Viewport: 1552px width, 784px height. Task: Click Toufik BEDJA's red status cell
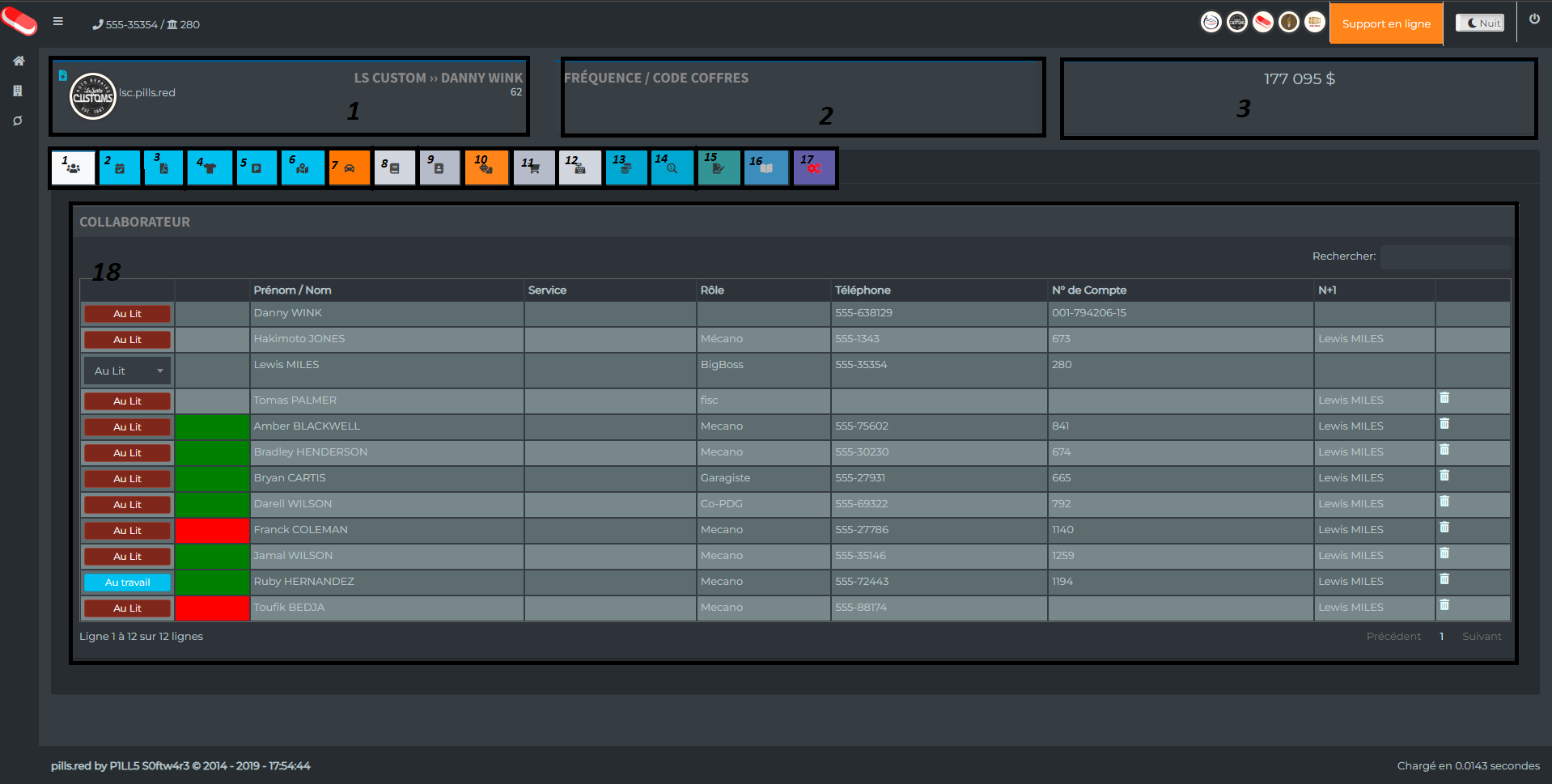[212, 608]
